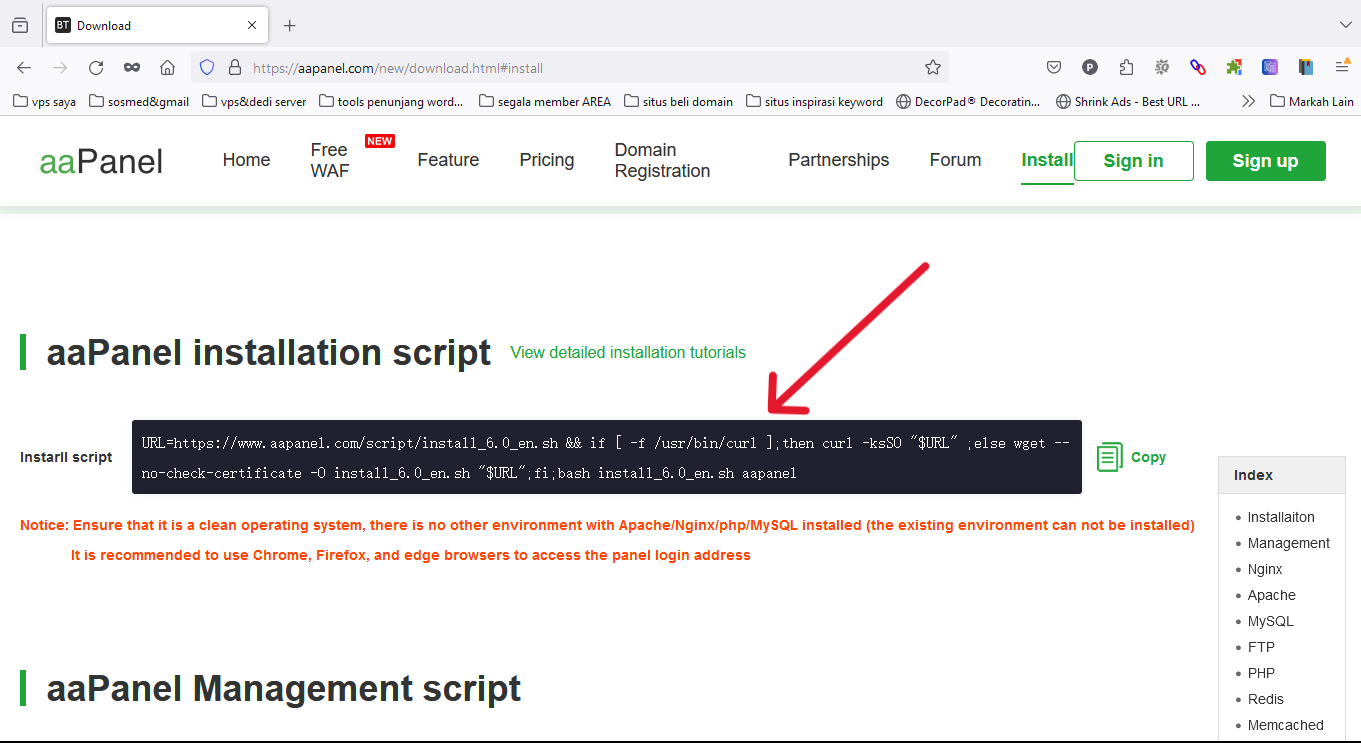
Task: Open the 'vps&dedi server' bookmark folder
Action: coord(254,101)
